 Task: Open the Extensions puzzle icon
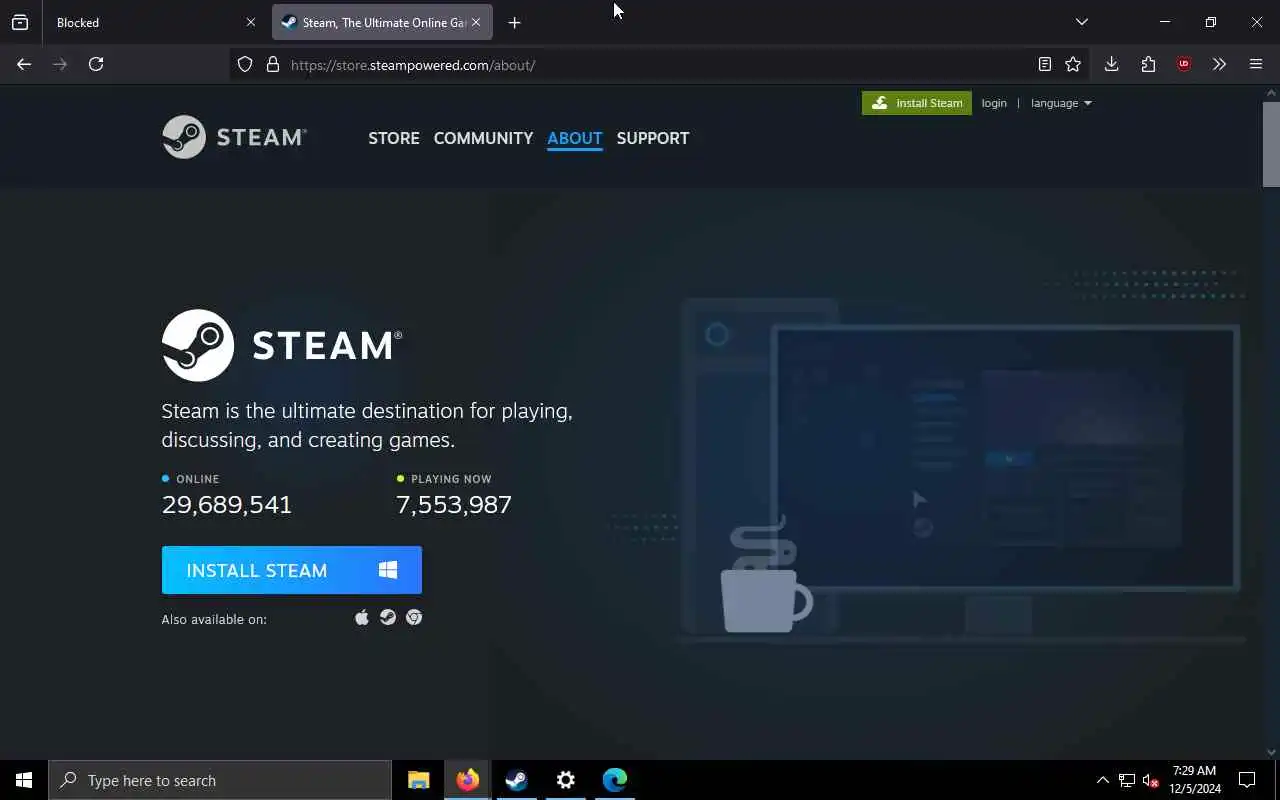click(1148, 64)
